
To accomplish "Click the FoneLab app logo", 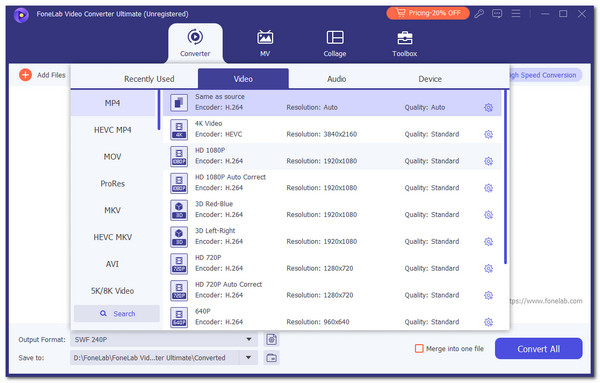I will pos(21,15).
